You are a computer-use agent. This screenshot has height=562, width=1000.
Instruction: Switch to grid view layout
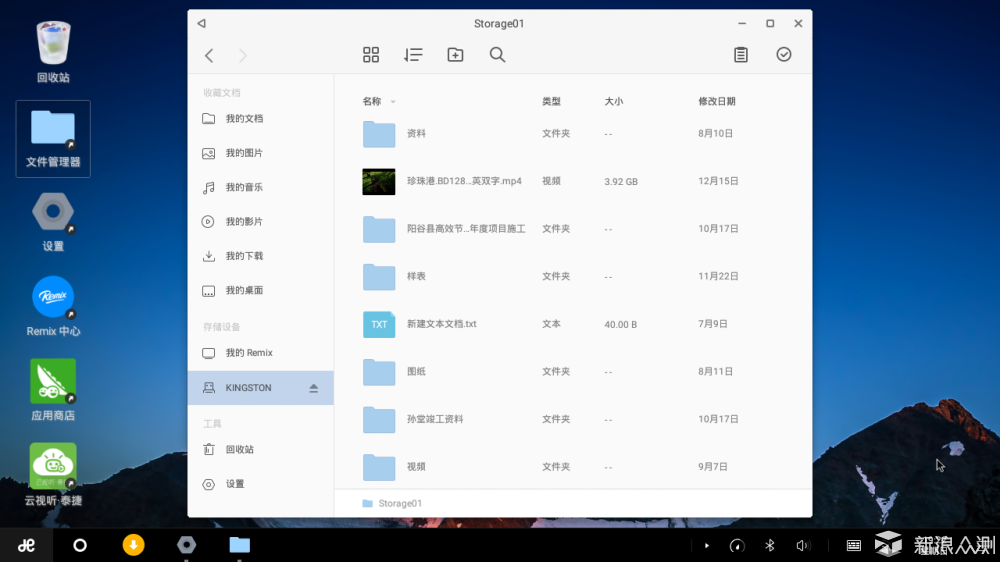tap(371, 55)
